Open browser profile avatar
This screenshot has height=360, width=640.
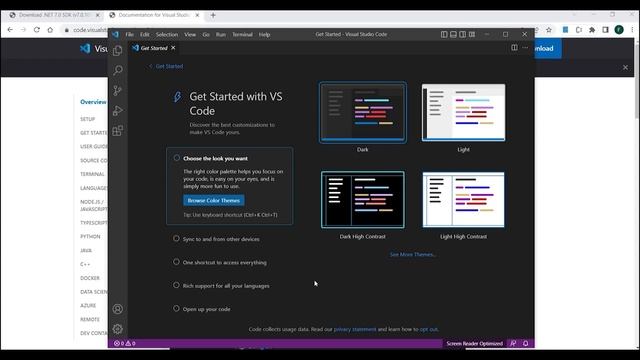619,30
